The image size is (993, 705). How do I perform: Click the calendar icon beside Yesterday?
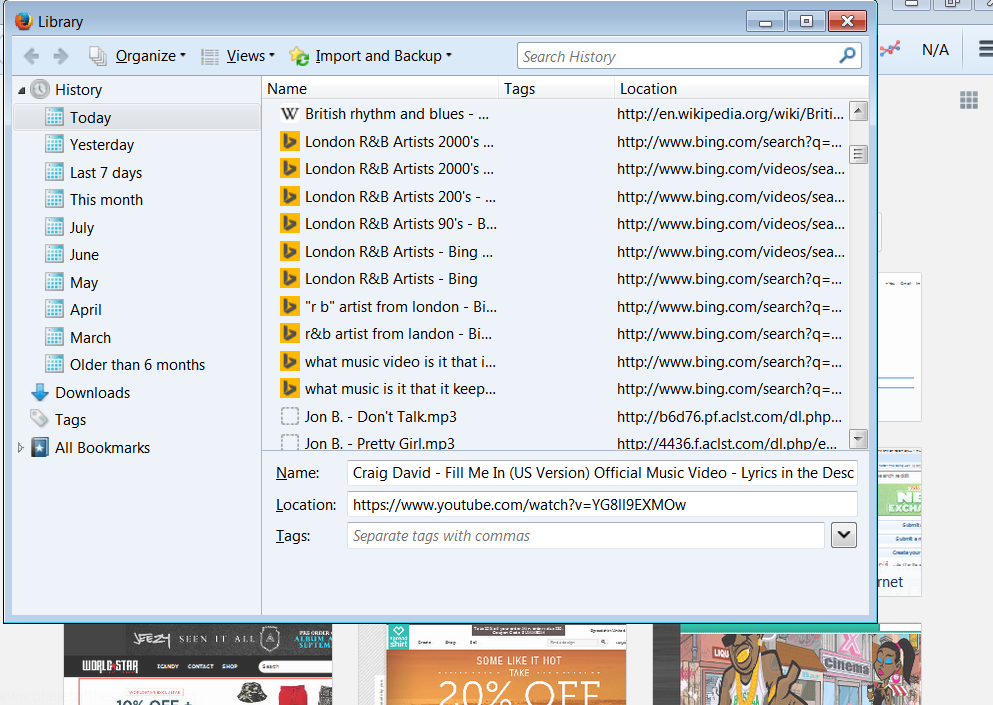point(54,144)
